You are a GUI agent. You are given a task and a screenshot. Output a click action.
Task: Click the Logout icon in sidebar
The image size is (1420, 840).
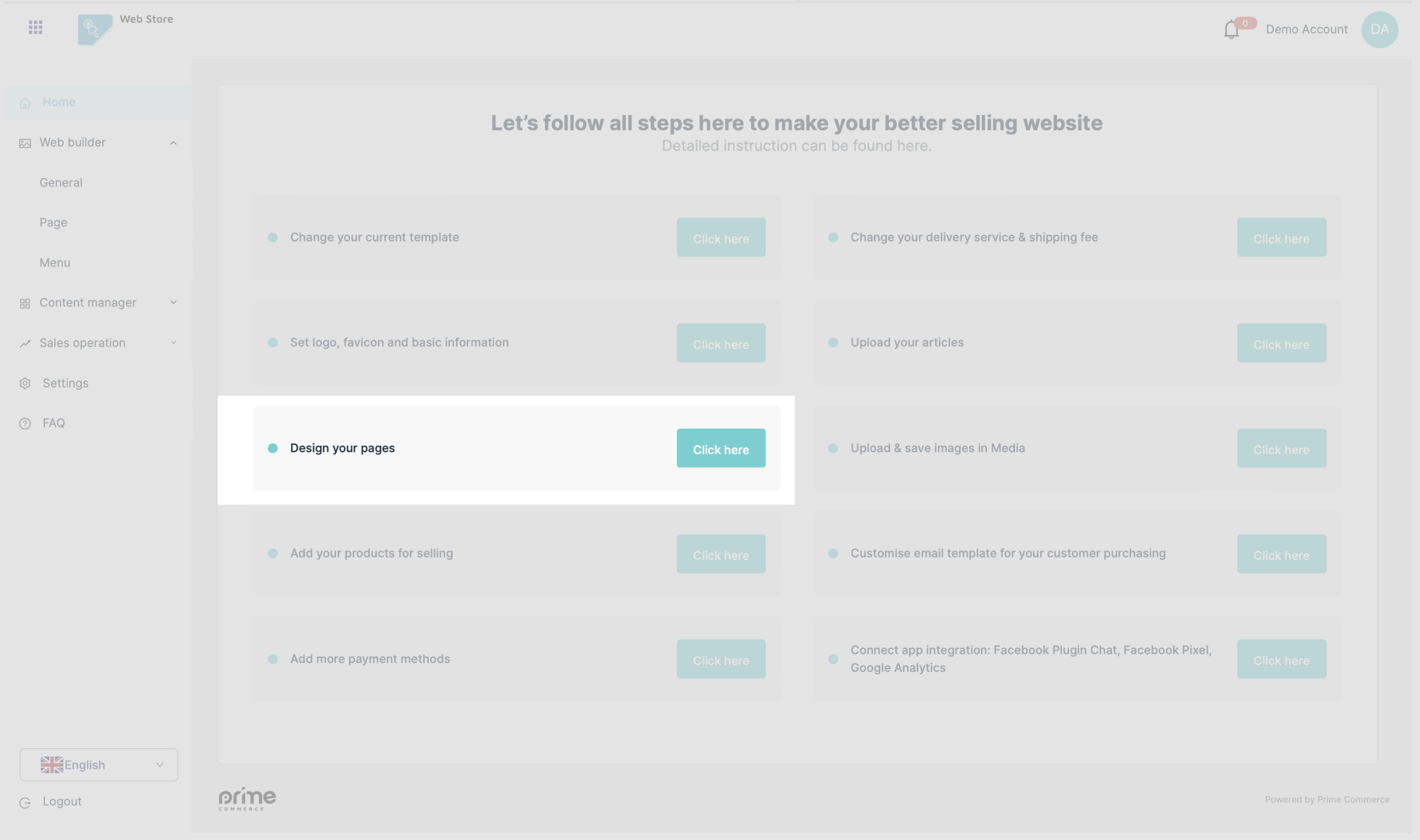point(25,802)
